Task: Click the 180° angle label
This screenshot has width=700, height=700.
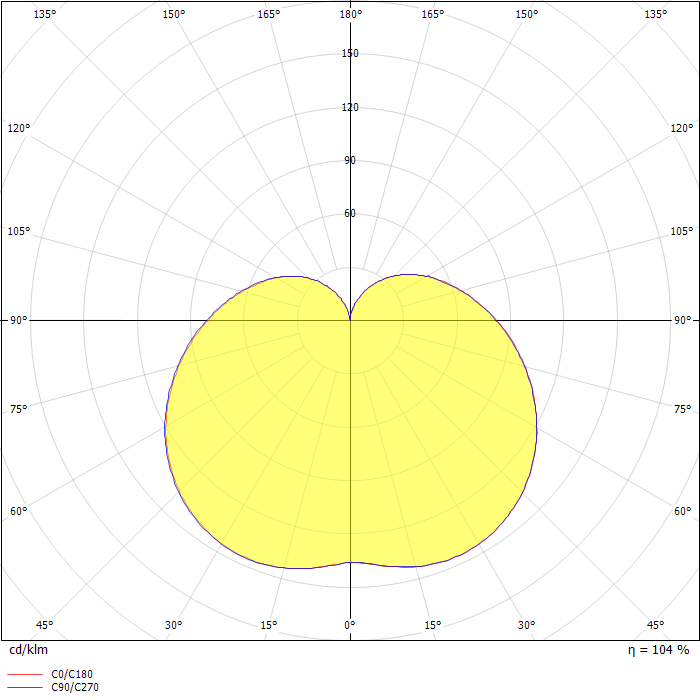Action: click(350, 14)
